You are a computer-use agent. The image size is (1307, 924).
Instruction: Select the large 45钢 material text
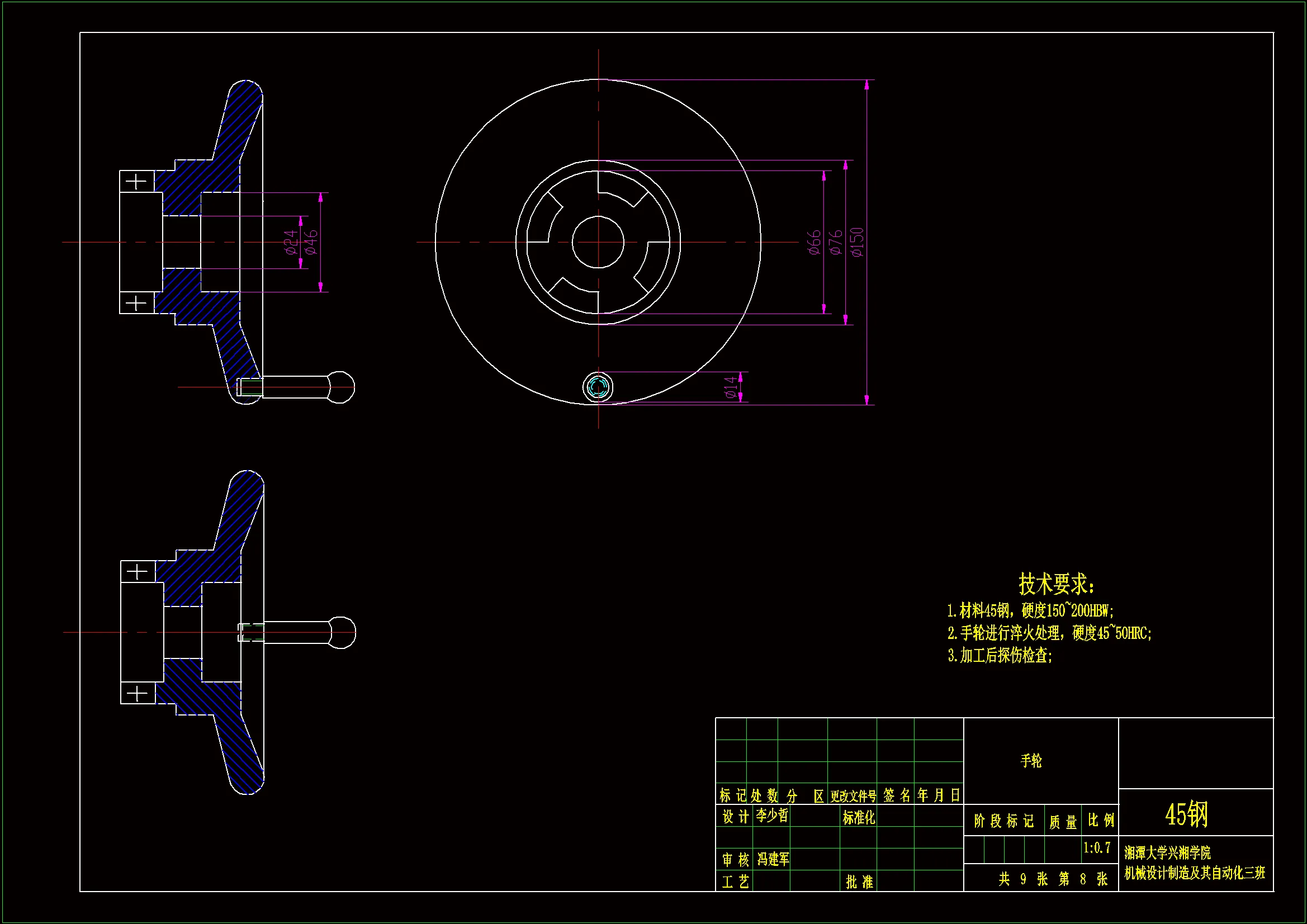(x=1186, y=814)
